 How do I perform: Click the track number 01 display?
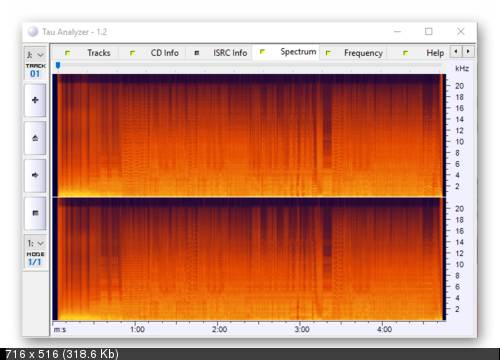coord(35,74)
